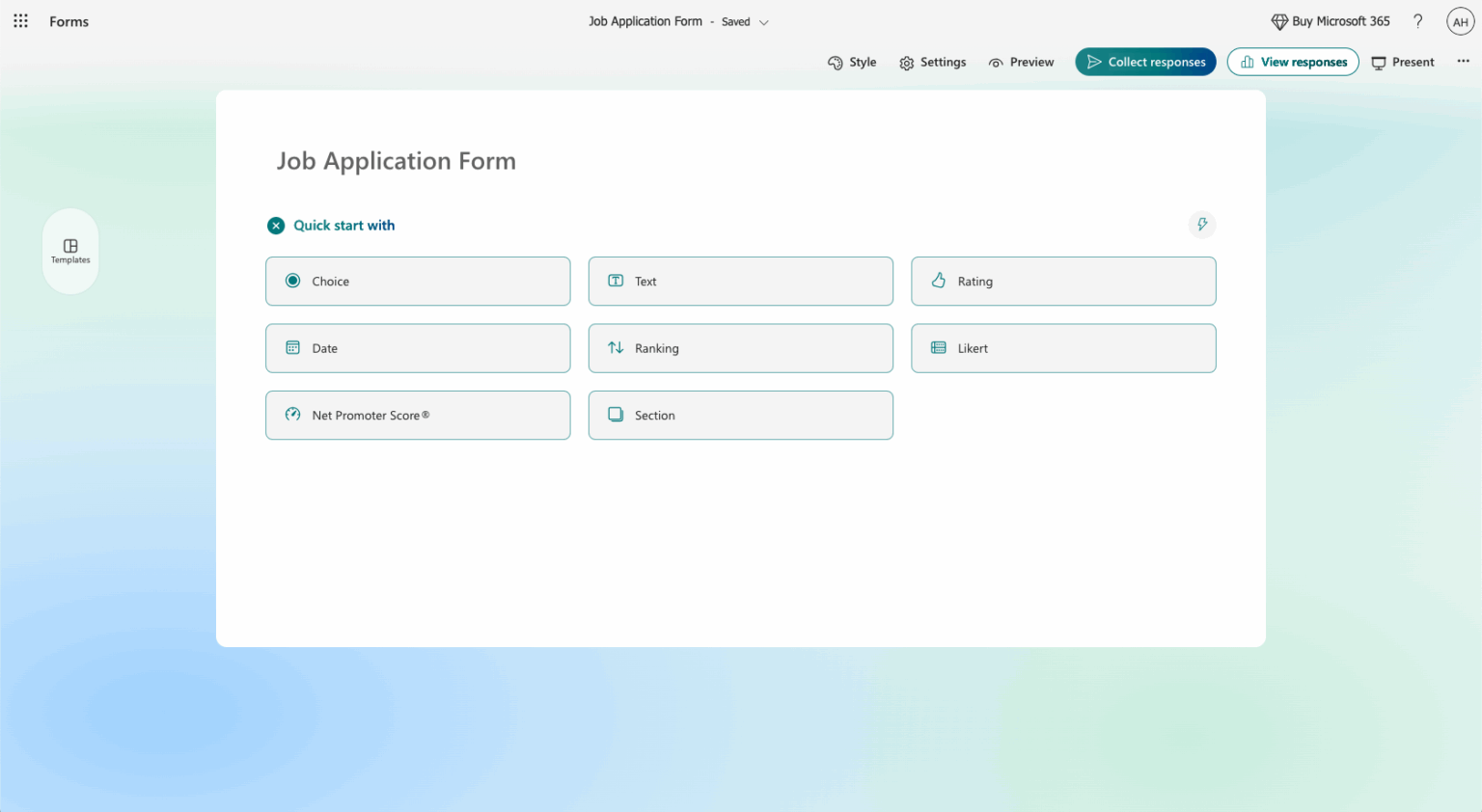1482x812 pixels.
Task: Open form Settings
Action: [932, 61]
